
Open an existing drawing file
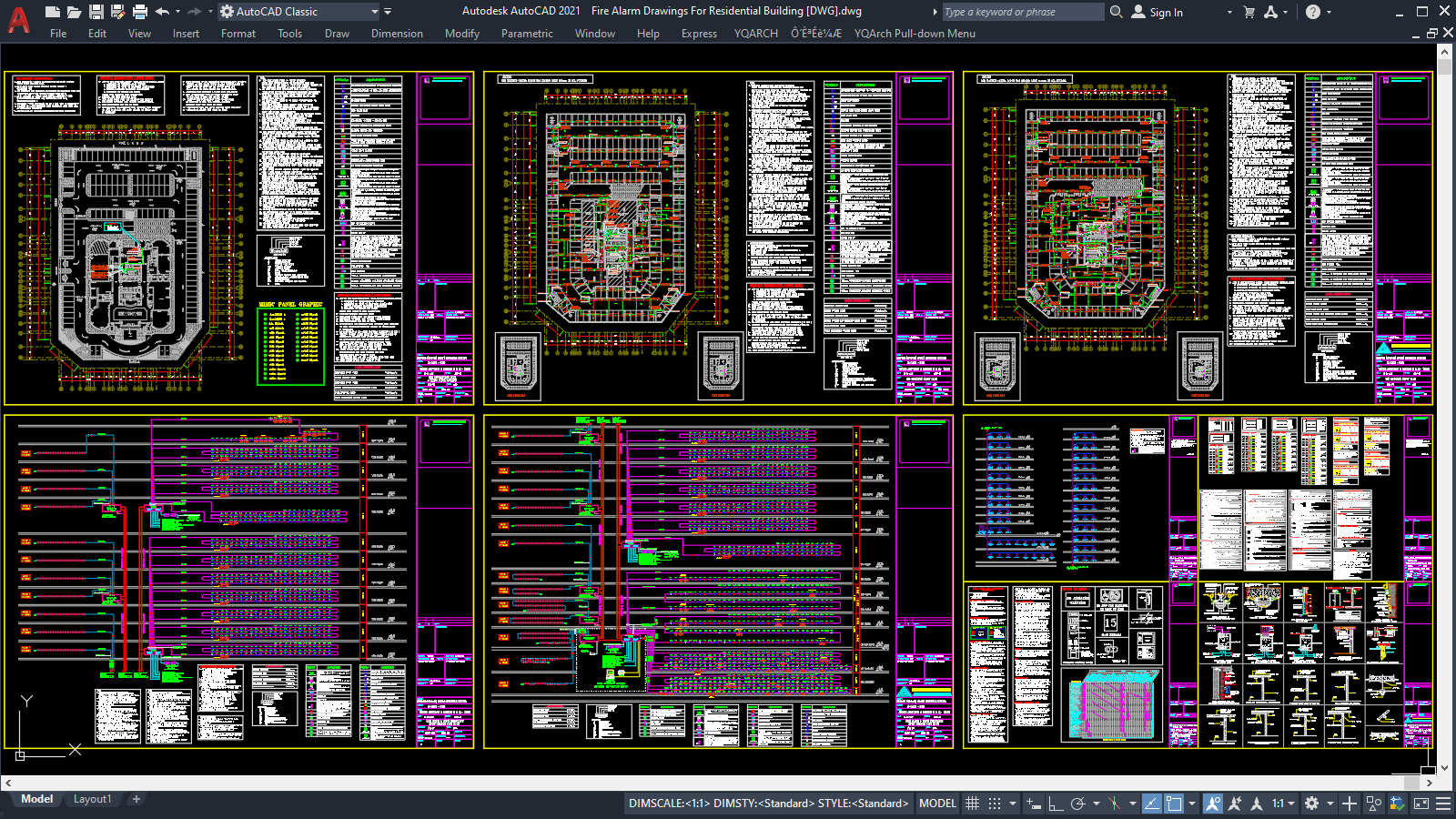click(x=76, y=11)
